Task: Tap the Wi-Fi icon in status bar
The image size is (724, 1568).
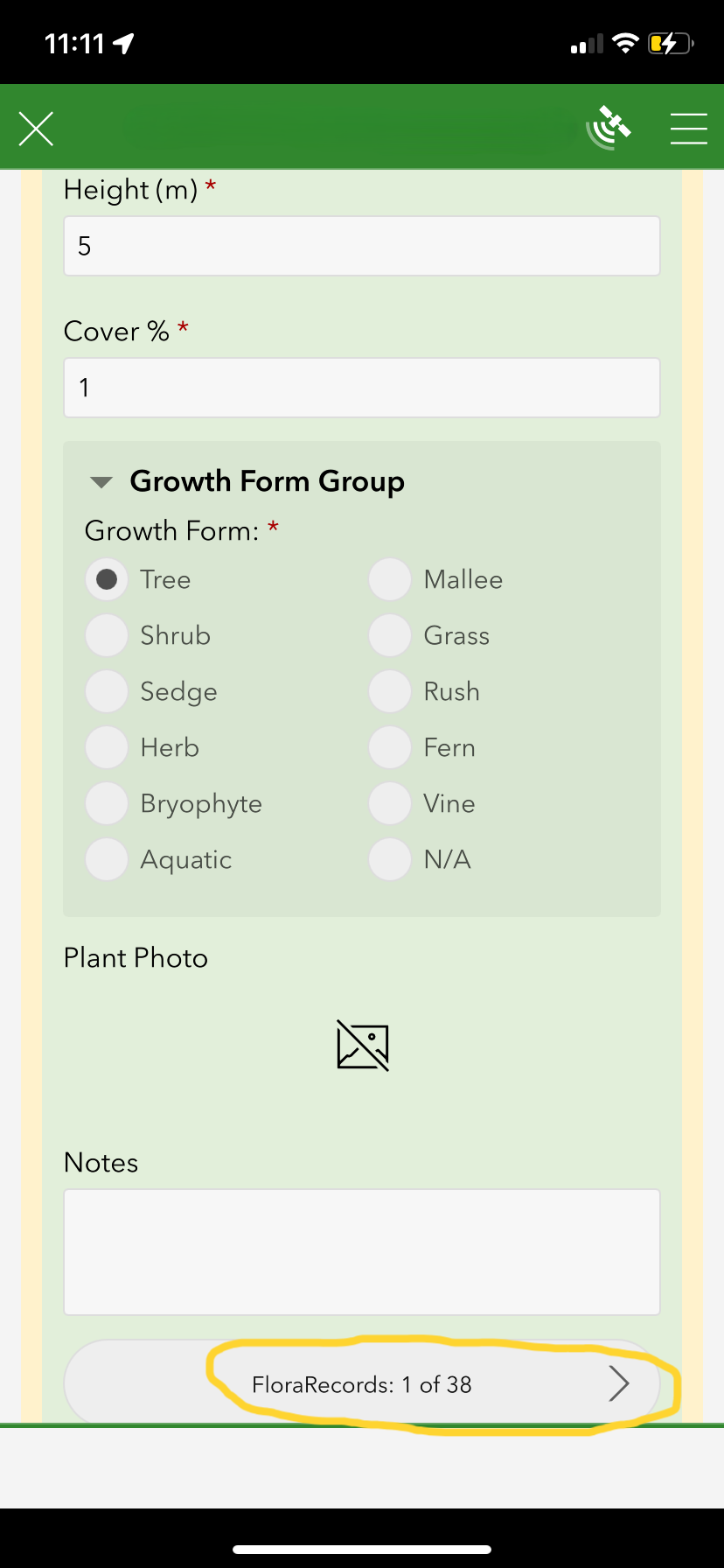Action: click(x=624, y=41)
